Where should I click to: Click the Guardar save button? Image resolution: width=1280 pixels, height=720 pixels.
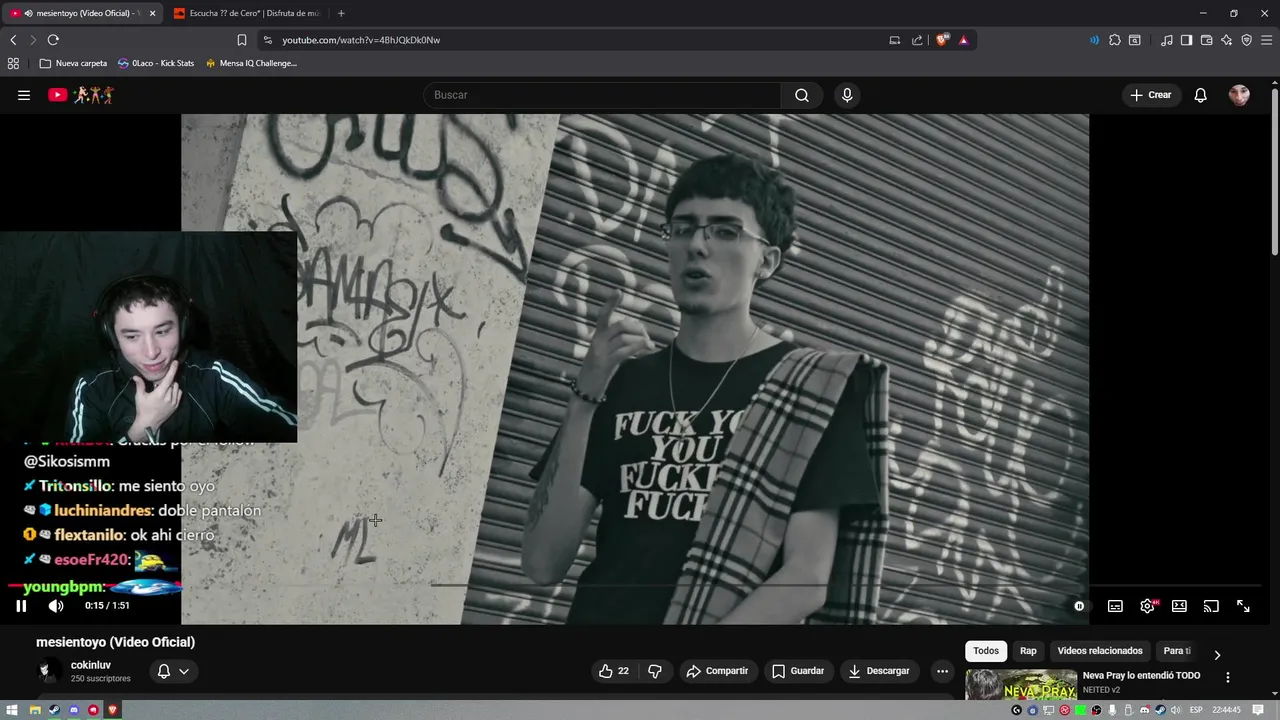tap(798, 671)
